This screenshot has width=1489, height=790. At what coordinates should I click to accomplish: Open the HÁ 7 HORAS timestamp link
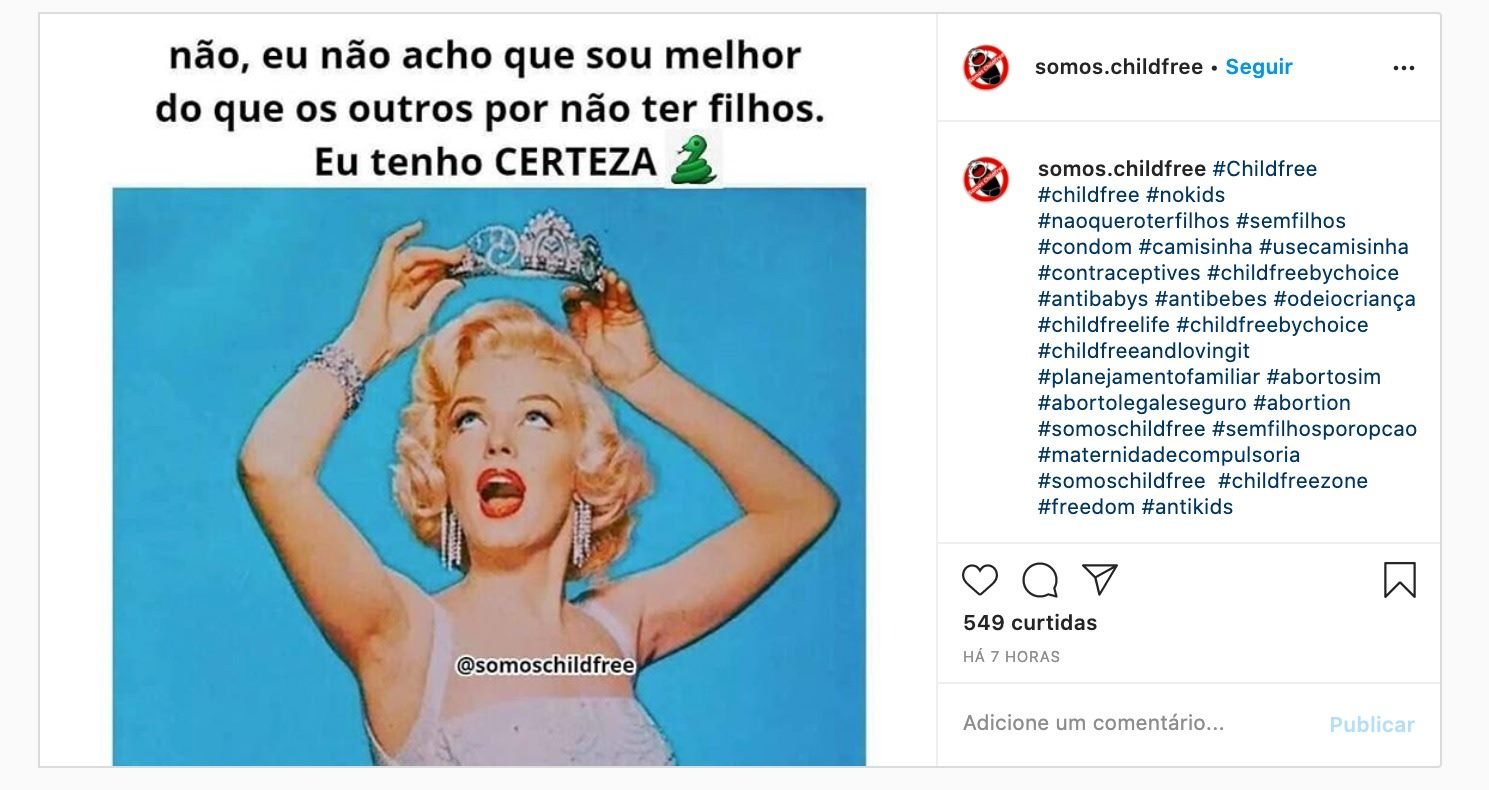pyautogui.click(x=1011, y=657)
